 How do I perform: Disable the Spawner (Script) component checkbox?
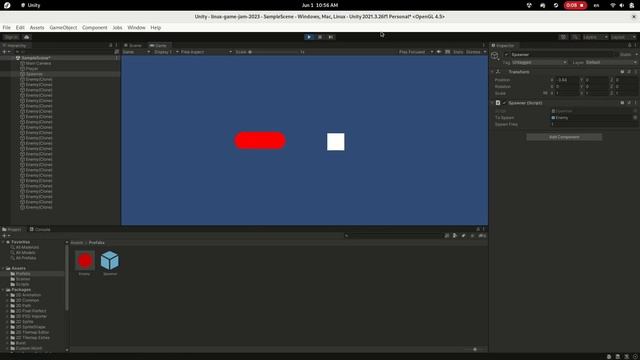click(x=504, y=103)
